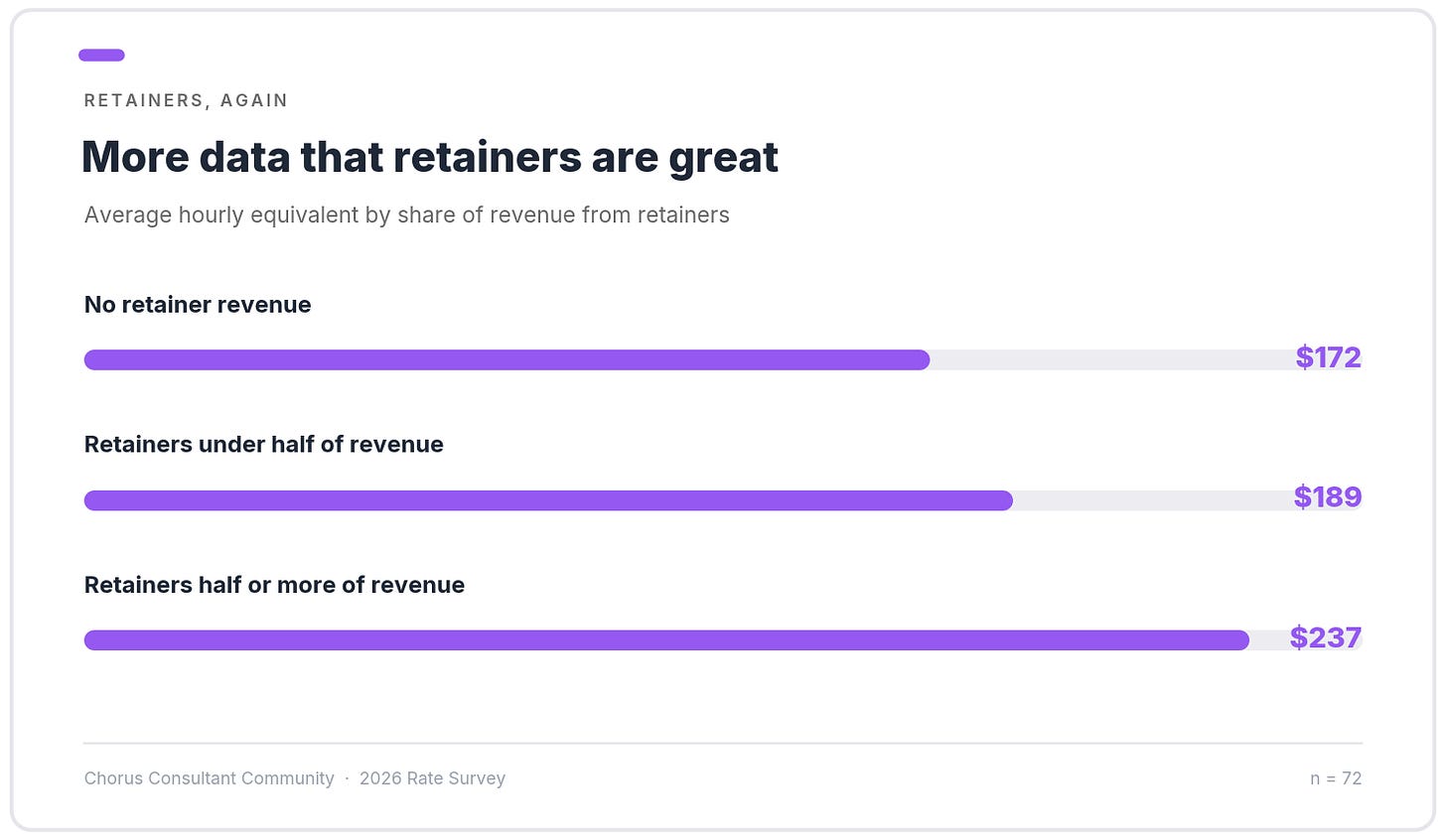The image size is (1446, 840).
Task: Click the filled purple bar for no retainer revenue
Action: [506, 360]
